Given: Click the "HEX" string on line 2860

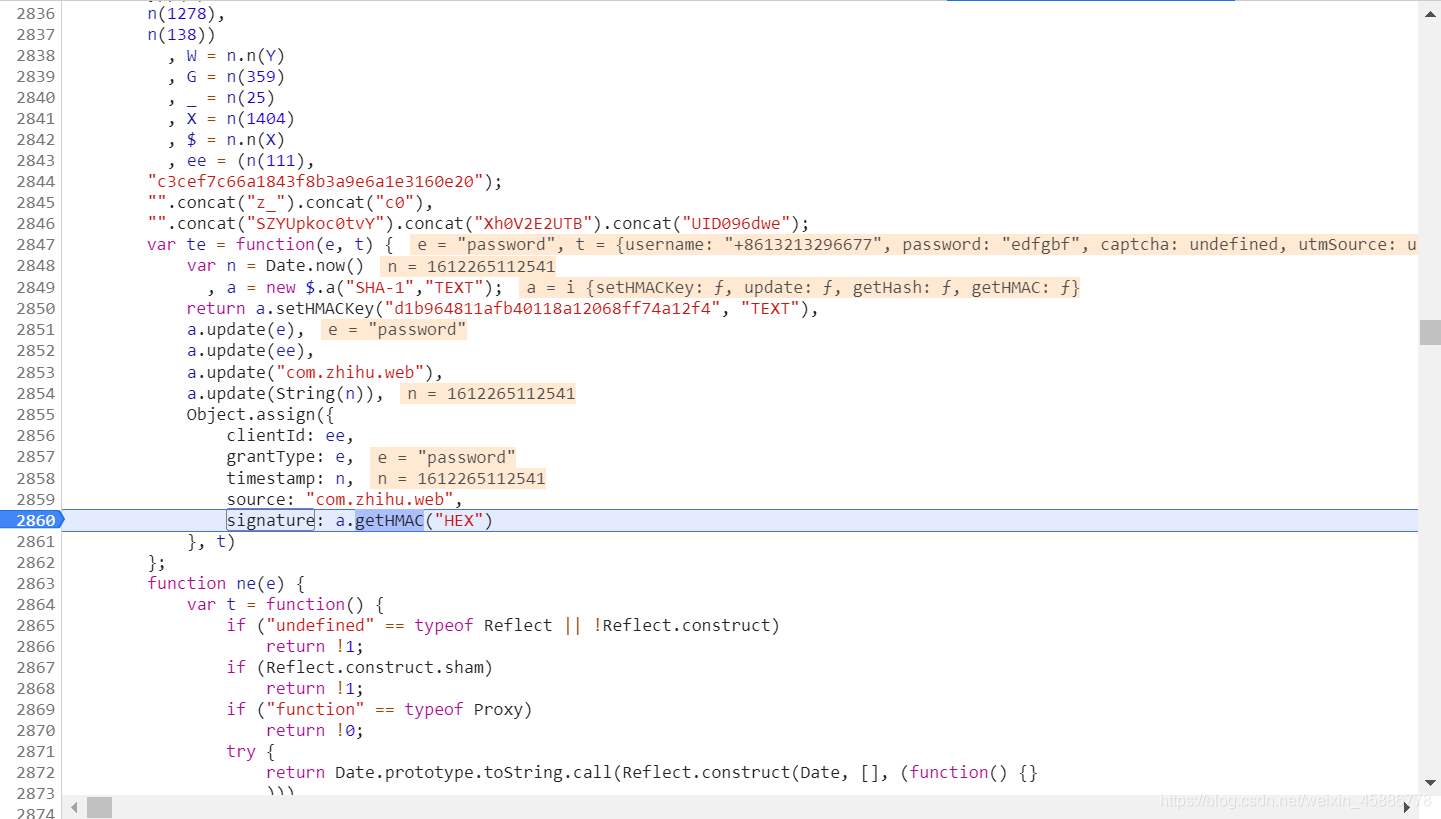Looking at the screenshot, I should tap(458, 520).
